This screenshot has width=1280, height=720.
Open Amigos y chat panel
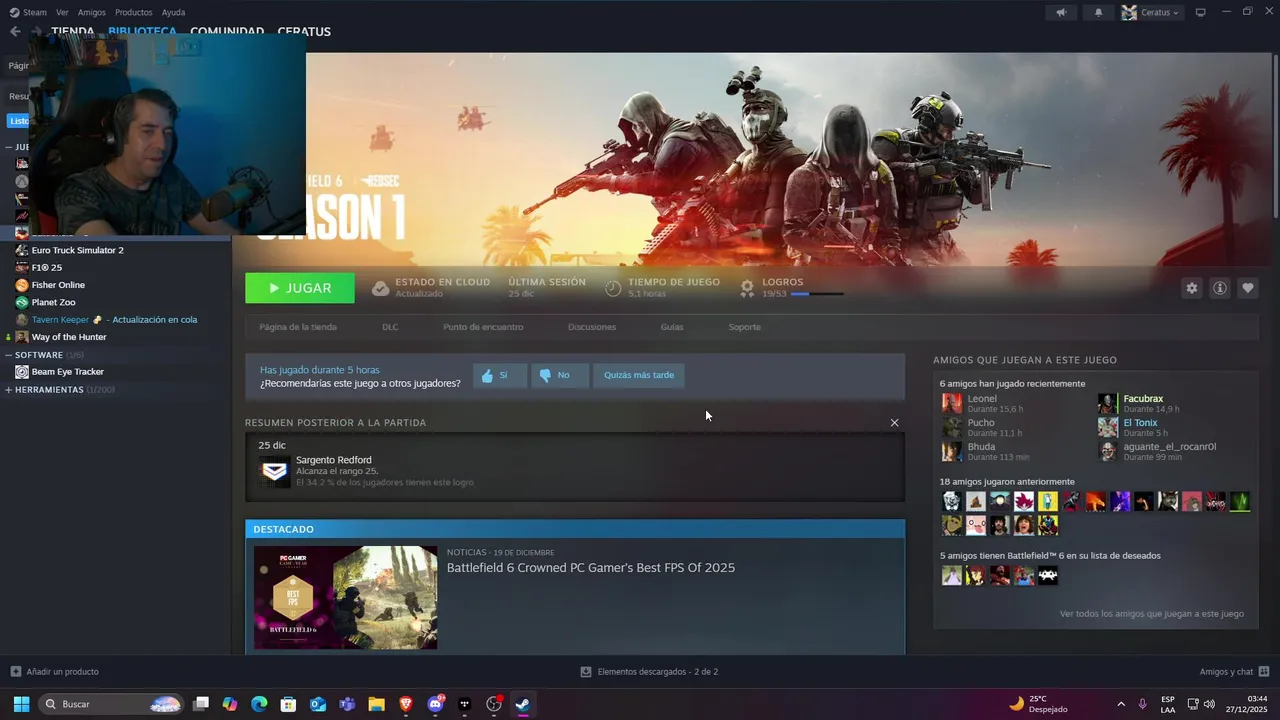(1234, 672)
